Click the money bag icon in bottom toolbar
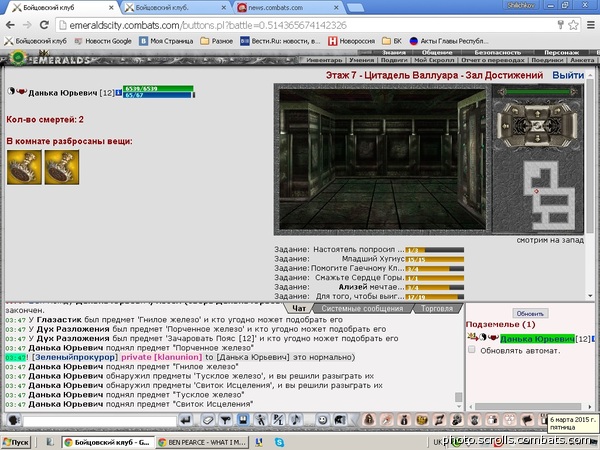The height and width of the screenshot is (450, 600). (404, 420)
